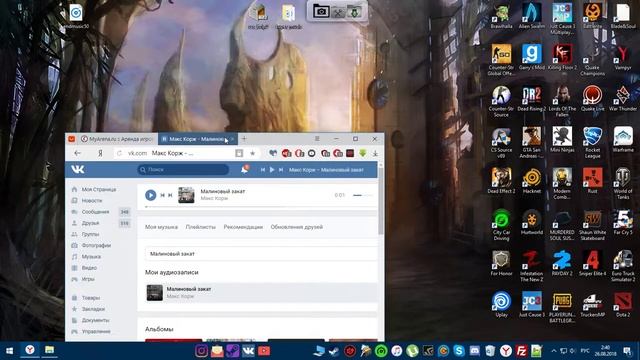Click the Discord icon in the taskbar

tap(474, 351)
